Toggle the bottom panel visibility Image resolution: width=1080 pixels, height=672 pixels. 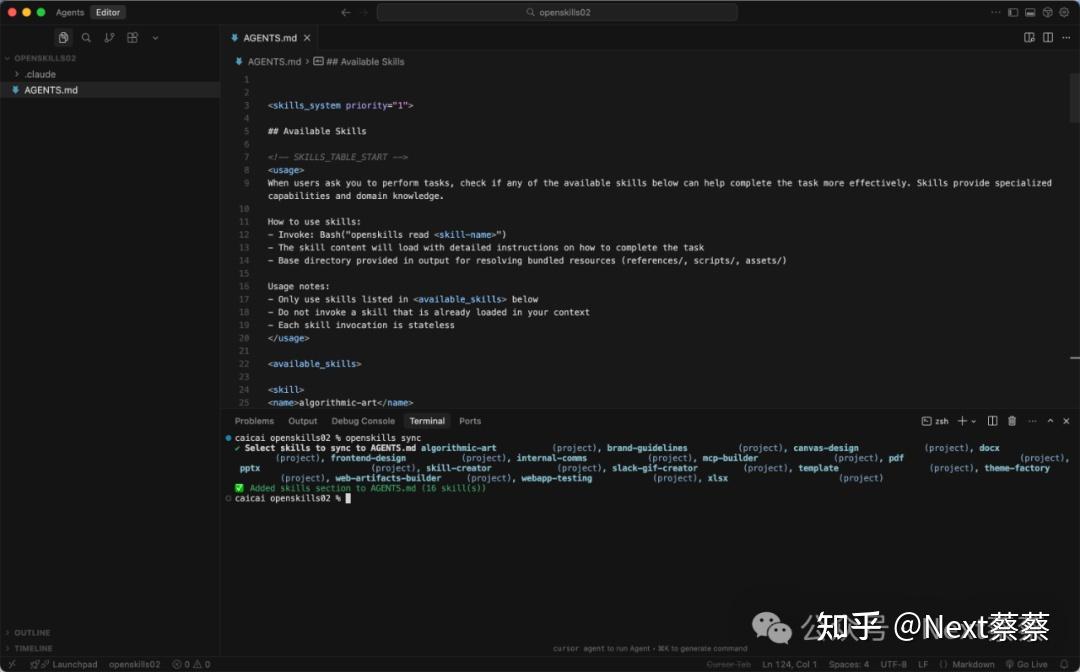1031,12
